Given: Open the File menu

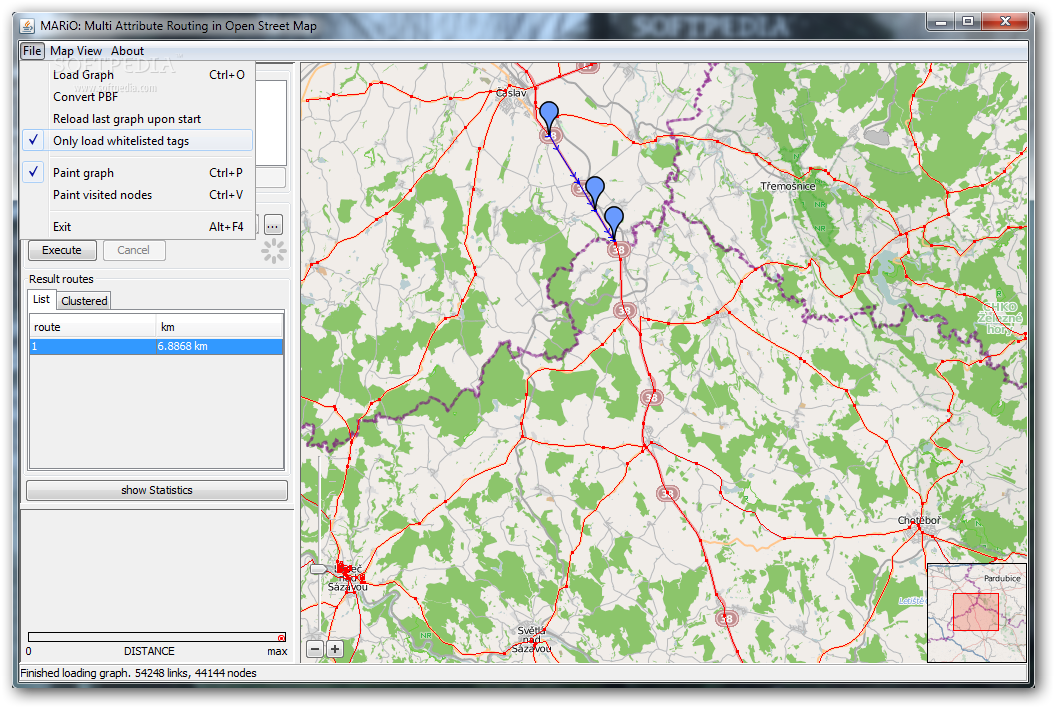Looking at the screenshot, I should point(32,51).
